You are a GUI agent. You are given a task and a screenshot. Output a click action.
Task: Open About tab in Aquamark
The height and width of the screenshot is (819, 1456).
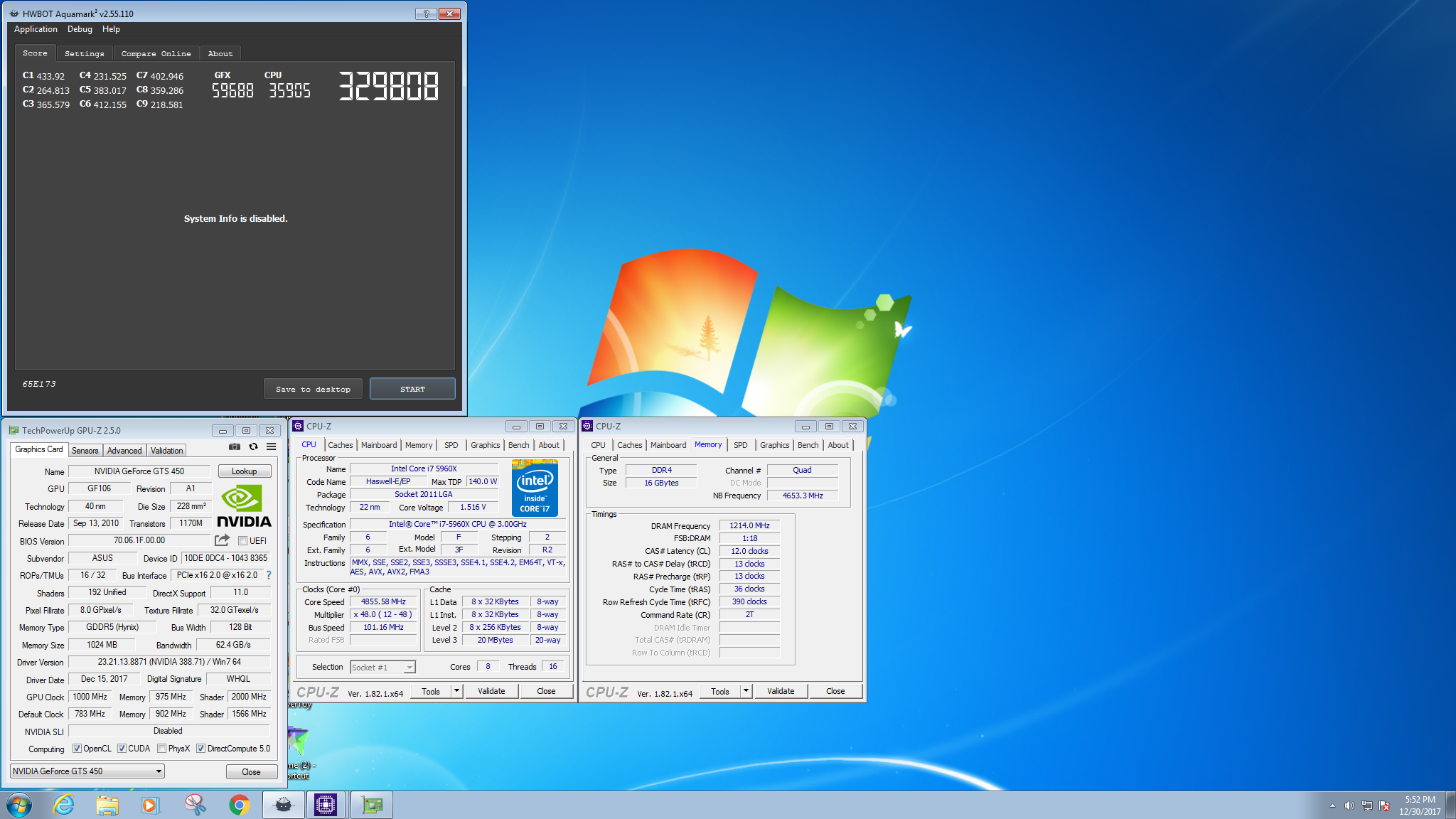pos(220,53)
